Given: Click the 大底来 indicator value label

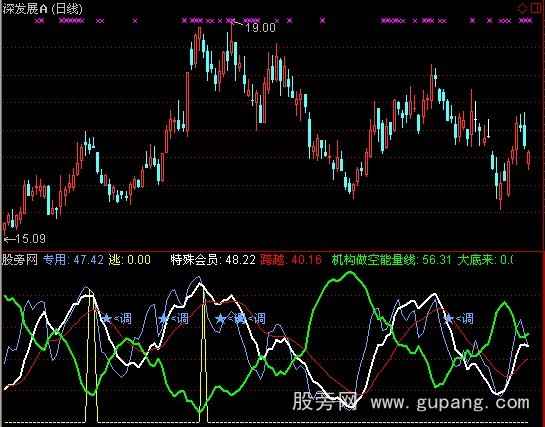Looking at the screenshot, I should click(x=485, y=260).
